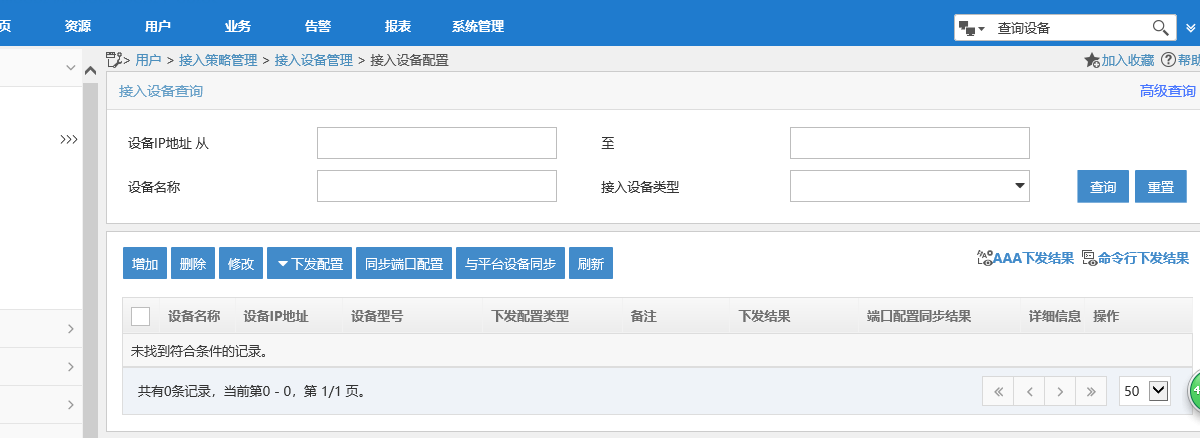
Task: Click the 删除 button
Action: click(x=193, y=264)
